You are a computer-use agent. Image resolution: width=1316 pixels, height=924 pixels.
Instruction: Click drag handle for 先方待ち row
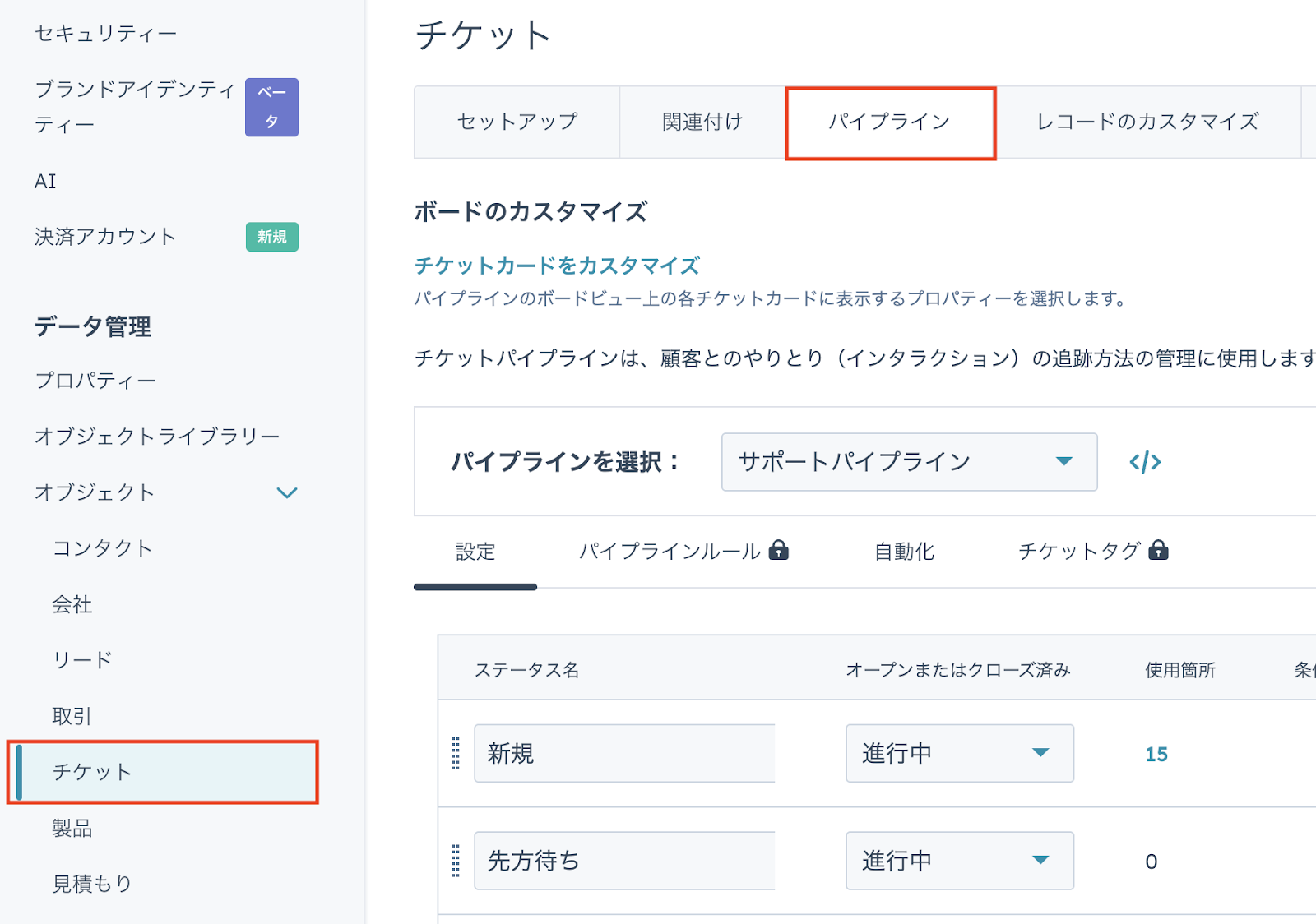(456, 861)
